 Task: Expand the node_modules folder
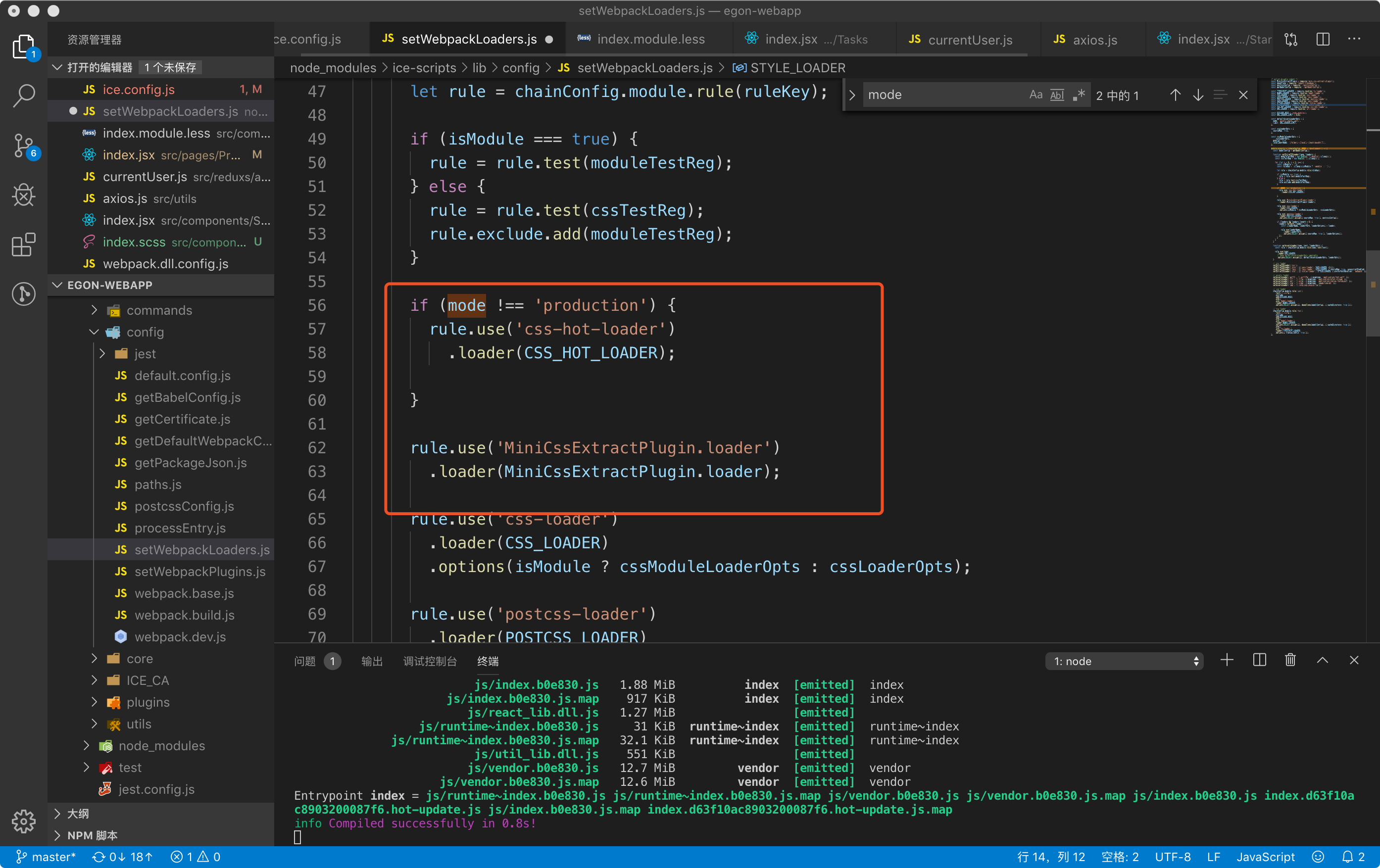tap(87, 745)
